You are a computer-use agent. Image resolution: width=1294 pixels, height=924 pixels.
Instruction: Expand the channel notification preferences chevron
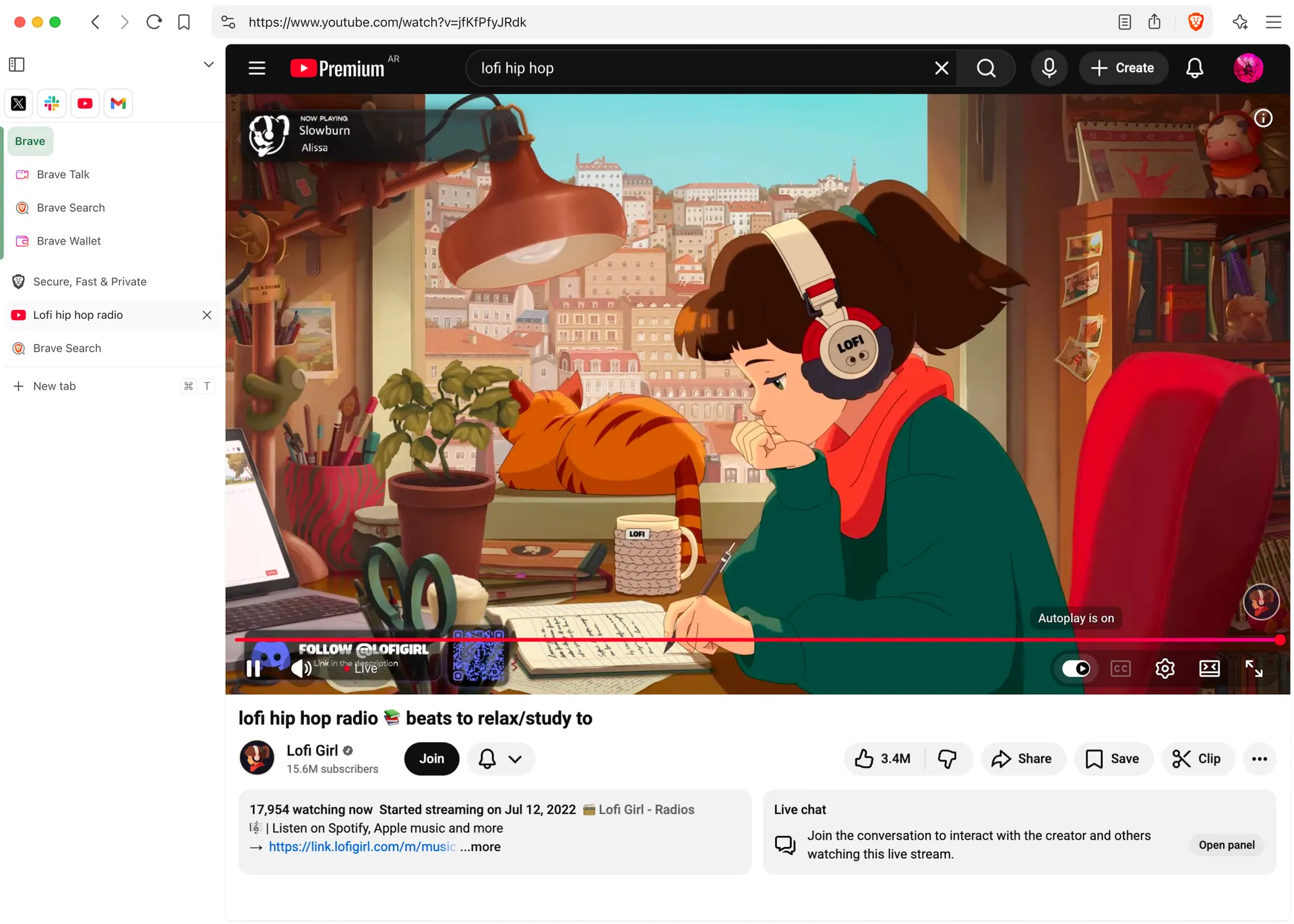515,759
